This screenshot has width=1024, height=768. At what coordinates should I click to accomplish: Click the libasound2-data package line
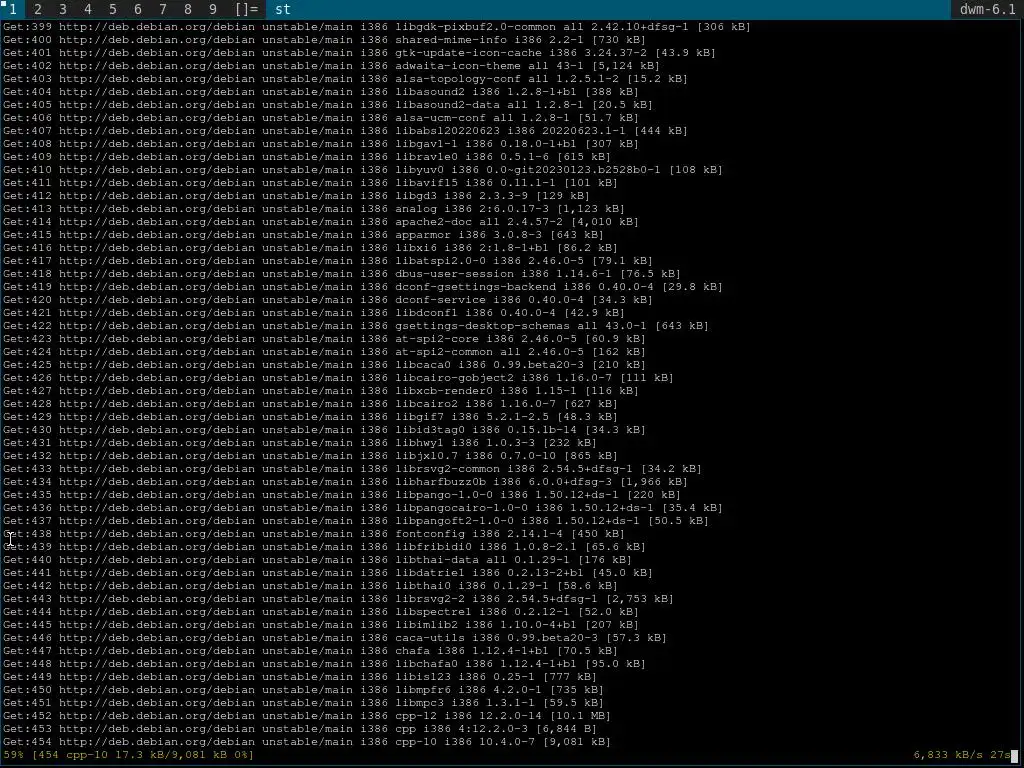tap(328, 105)
